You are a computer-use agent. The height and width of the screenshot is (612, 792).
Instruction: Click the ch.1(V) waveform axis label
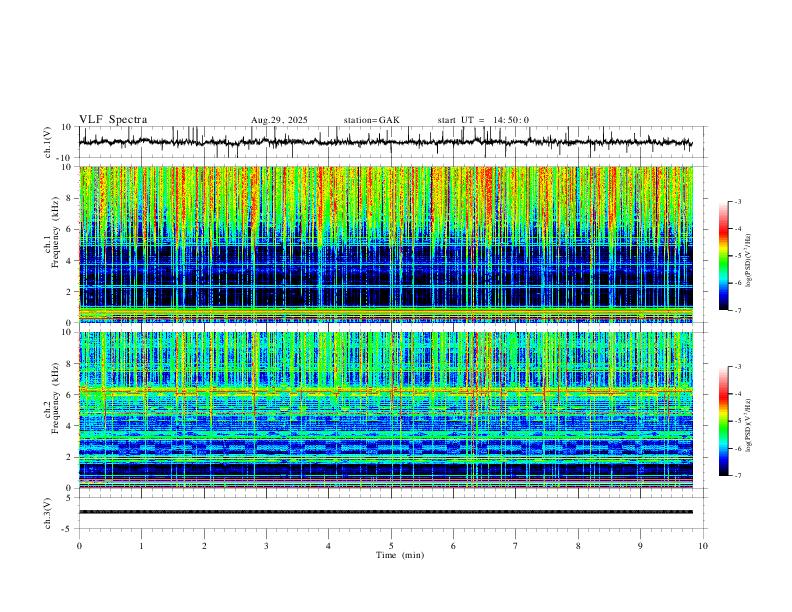[x=48, y=142]
